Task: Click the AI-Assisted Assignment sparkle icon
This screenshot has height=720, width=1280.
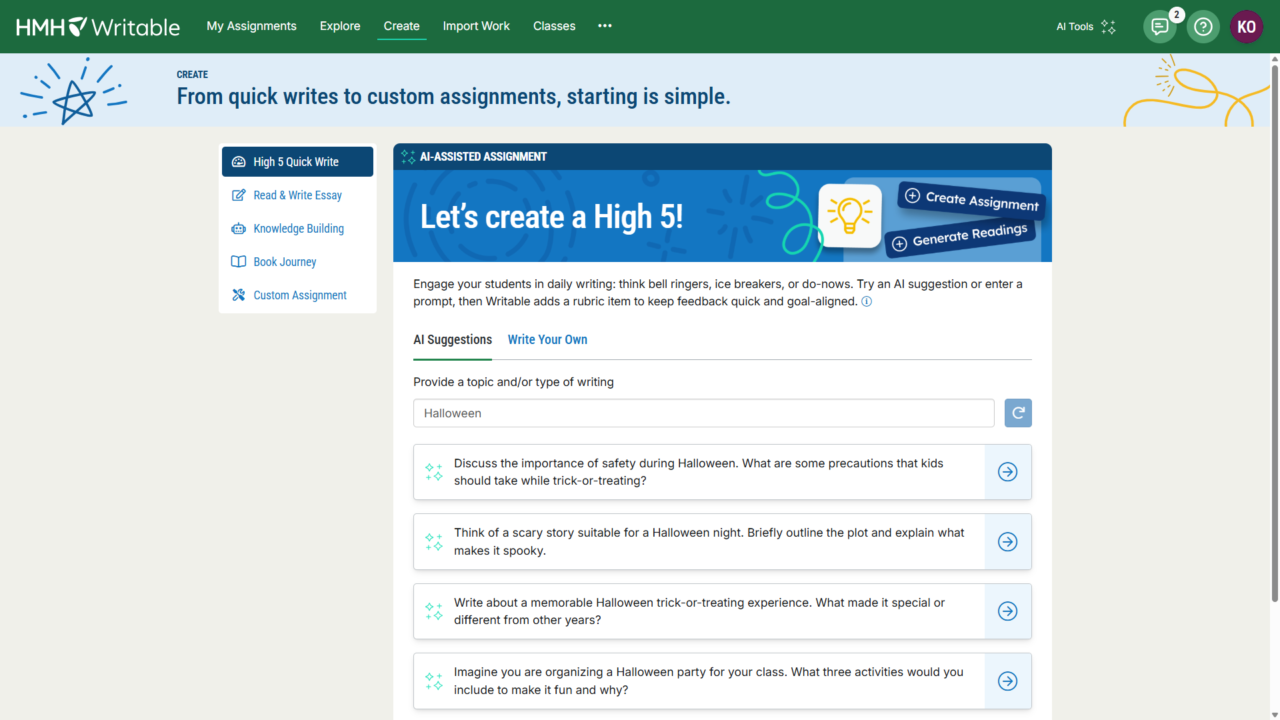Action: pyautogui.click(x=408, y=157)
